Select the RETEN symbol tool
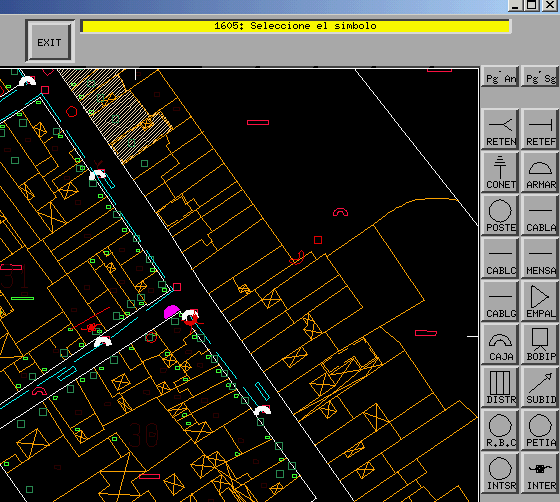Image resolution: width=560 pixels, height=502 pixels. pyautogui.click(x=500, y=129)
